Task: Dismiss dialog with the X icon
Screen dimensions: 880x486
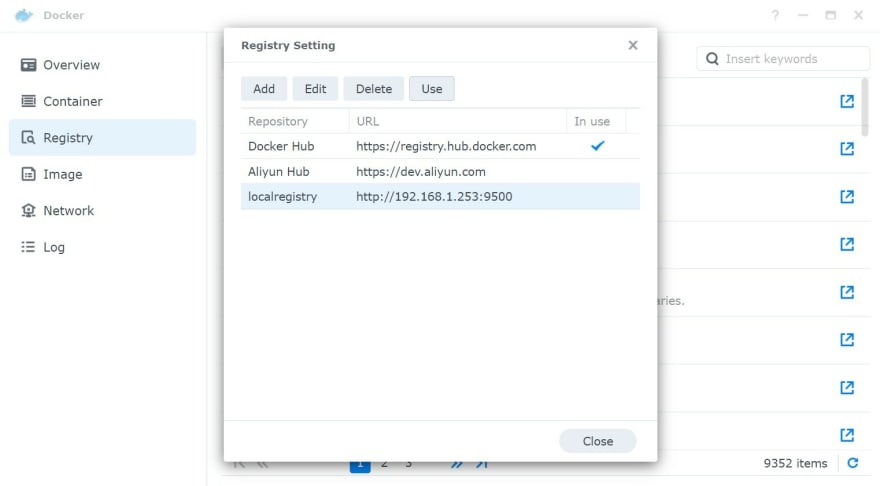Action: pos(633,45)
